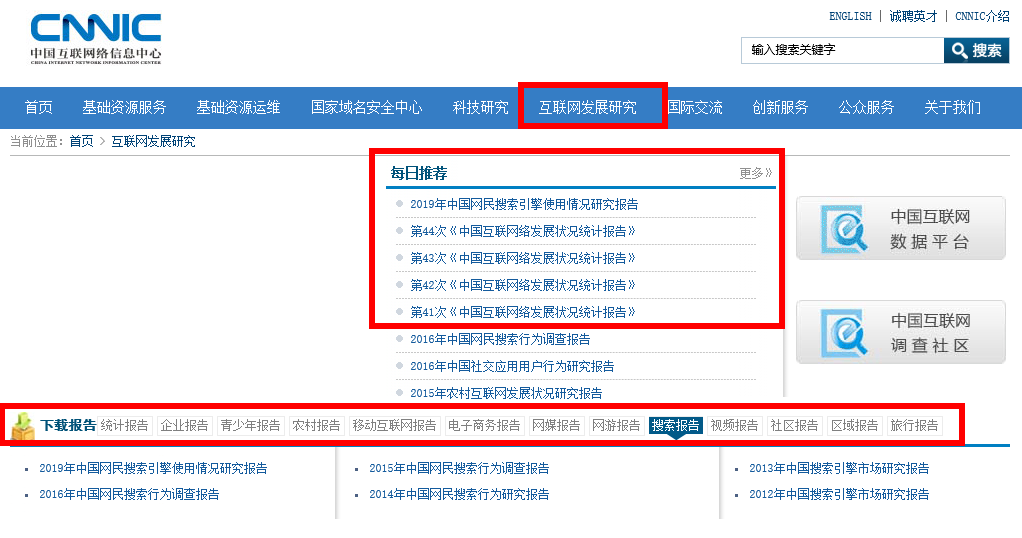Select 旅行报告 tab
The height and width of the screenshot is (538, 1022).
tap(914, 426)
